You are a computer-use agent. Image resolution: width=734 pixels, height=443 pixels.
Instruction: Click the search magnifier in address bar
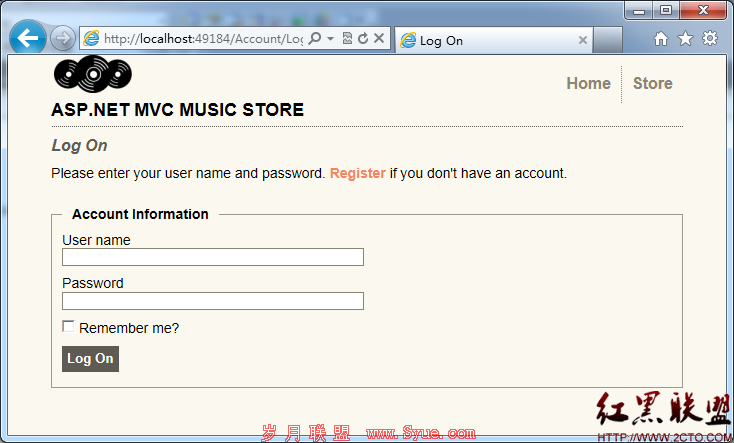pos(316,38)
